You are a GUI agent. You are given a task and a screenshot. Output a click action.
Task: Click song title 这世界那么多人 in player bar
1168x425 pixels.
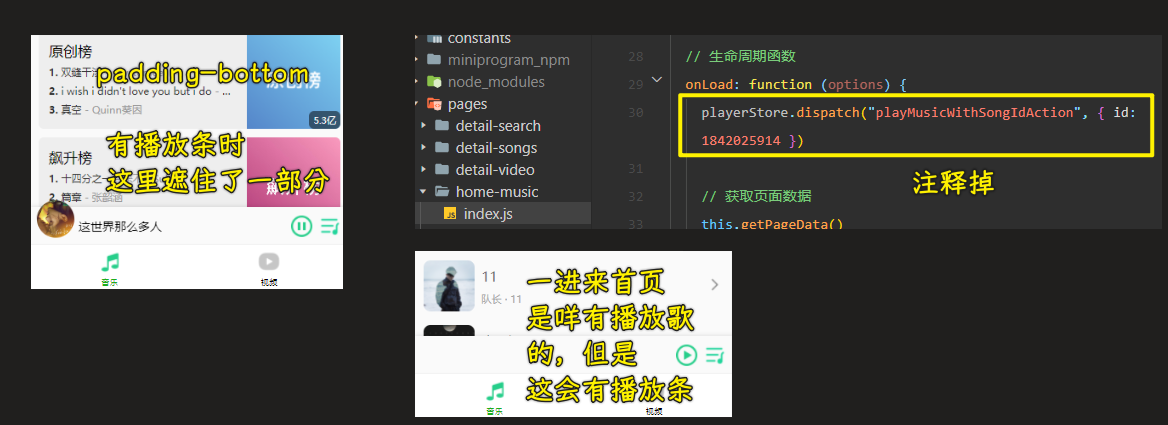(120, 226)
